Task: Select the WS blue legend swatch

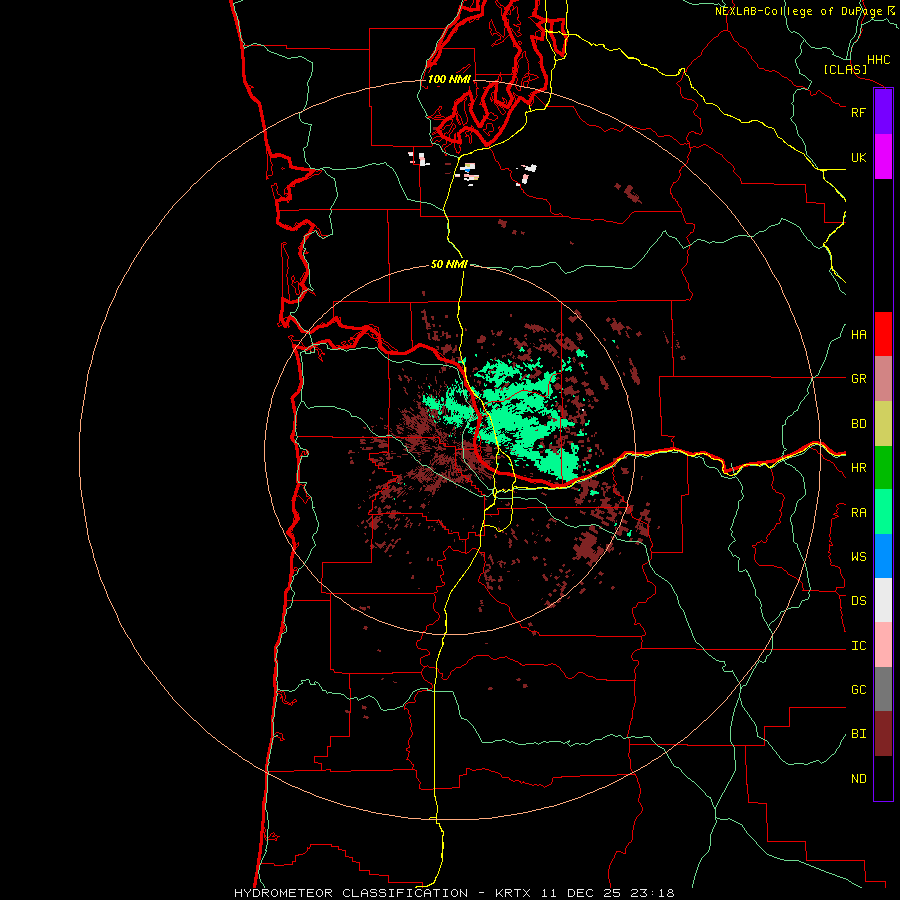Action: coord(883,556)
